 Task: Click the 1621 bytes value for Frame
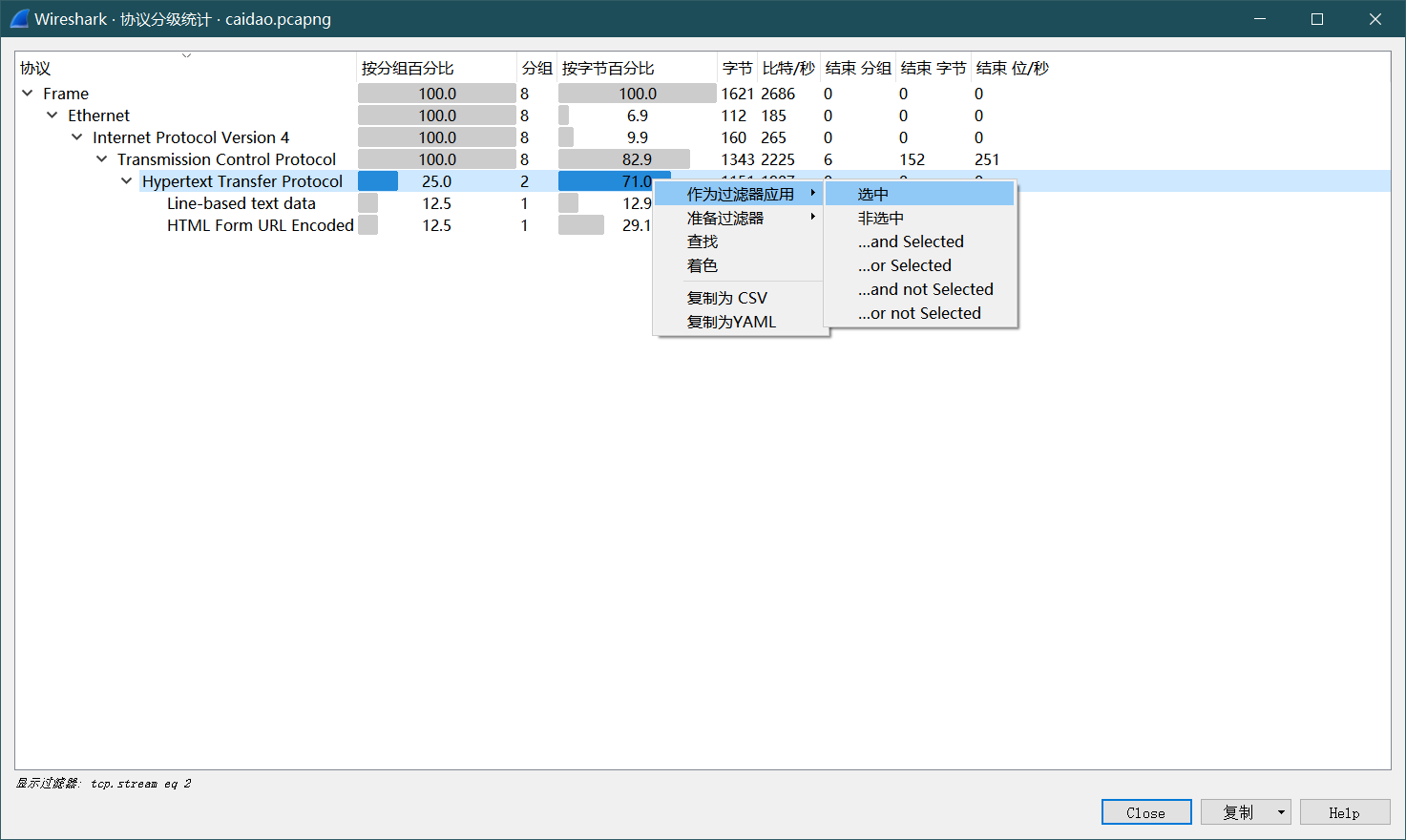coord(738,94)
